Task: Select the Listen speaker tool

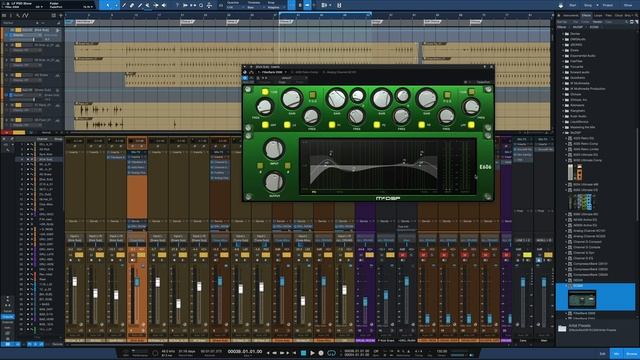Action: [164, 5]
